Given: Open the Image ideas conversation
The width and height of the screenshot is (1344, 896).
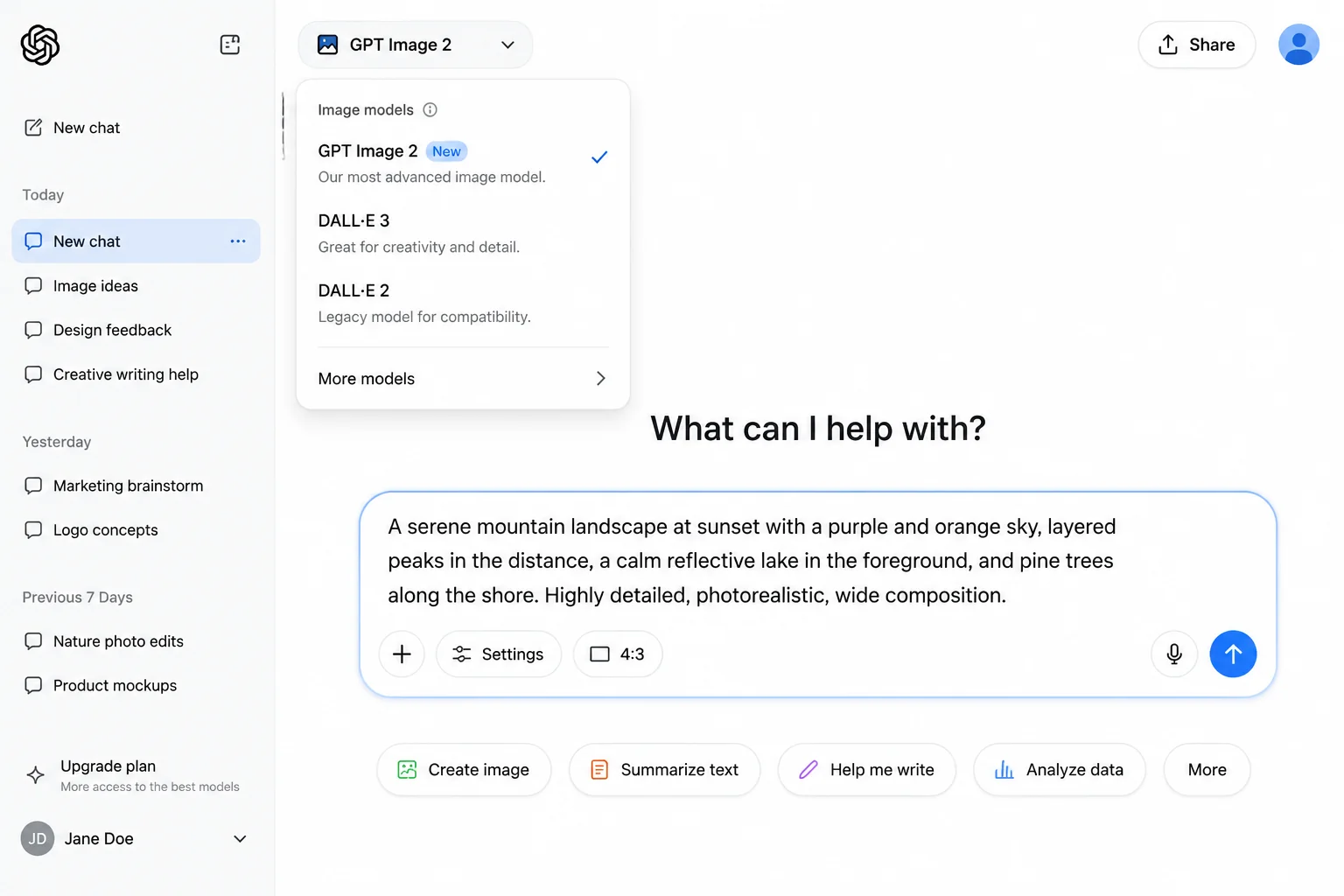Looking at the screenshot, I should point(136,286).
